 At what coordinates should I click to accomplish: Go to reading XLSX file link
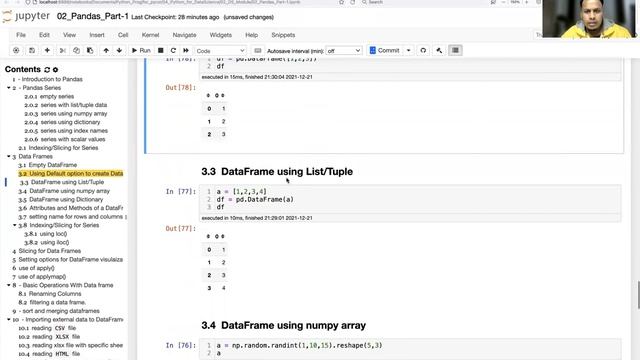coord(56,337)
